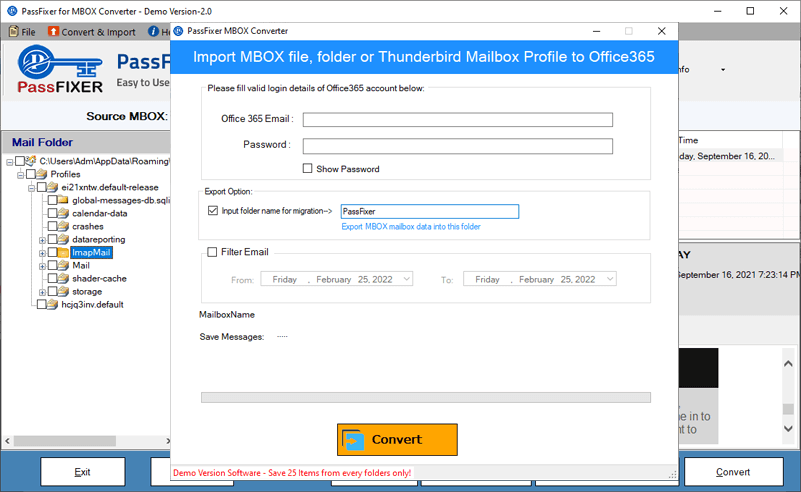This screenshot has height=492, width=801.
Task: Click the Mail Folder horizontal scrollbar
Action: pos(65,440)
